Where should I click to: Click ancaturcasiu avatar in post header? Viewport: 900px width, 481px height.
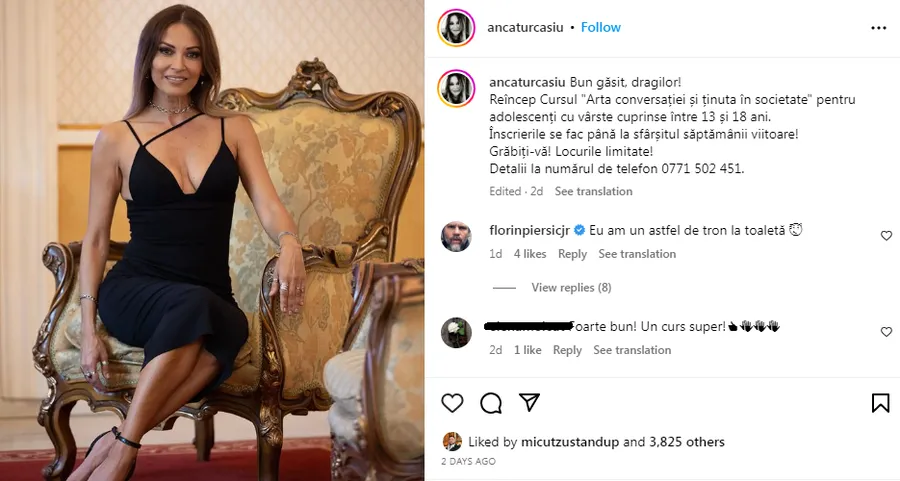(x=456, y=28)
